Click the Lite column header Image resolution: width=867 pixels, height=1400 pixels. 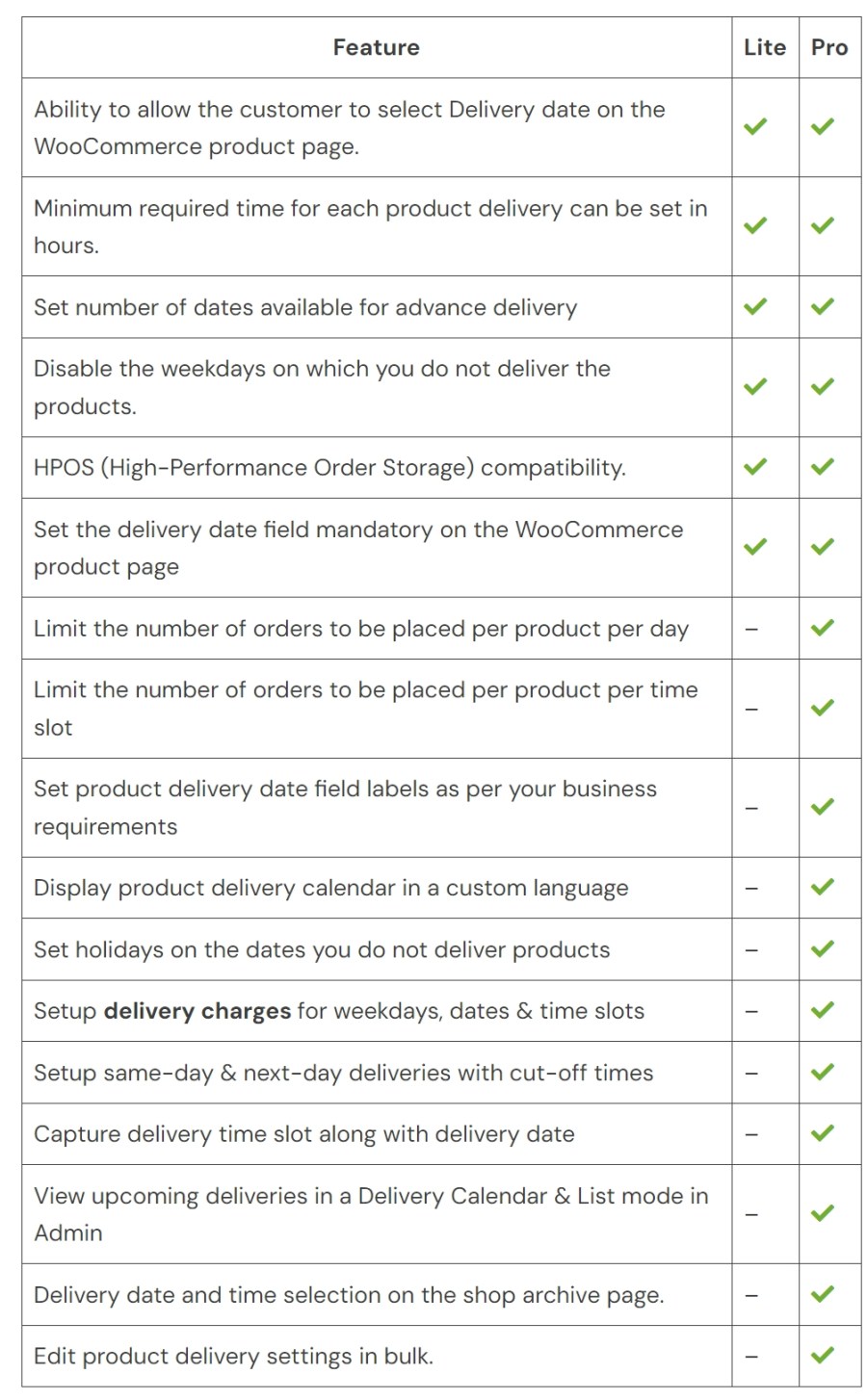[x=765, y=47]
